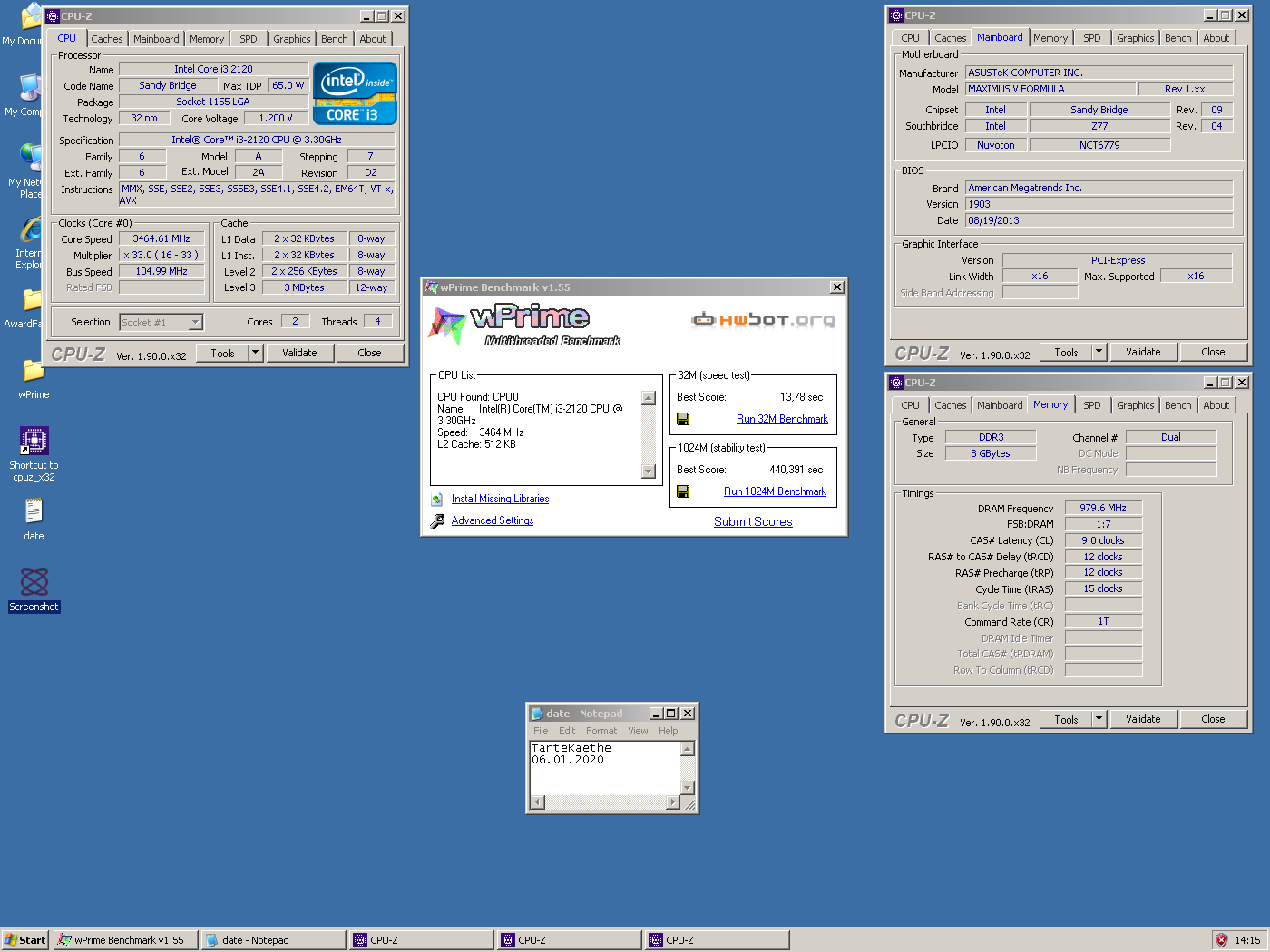Click the wPrime title bar icon
The image size is (1270, 952).
pyautogui.click(x=432, y=287)
